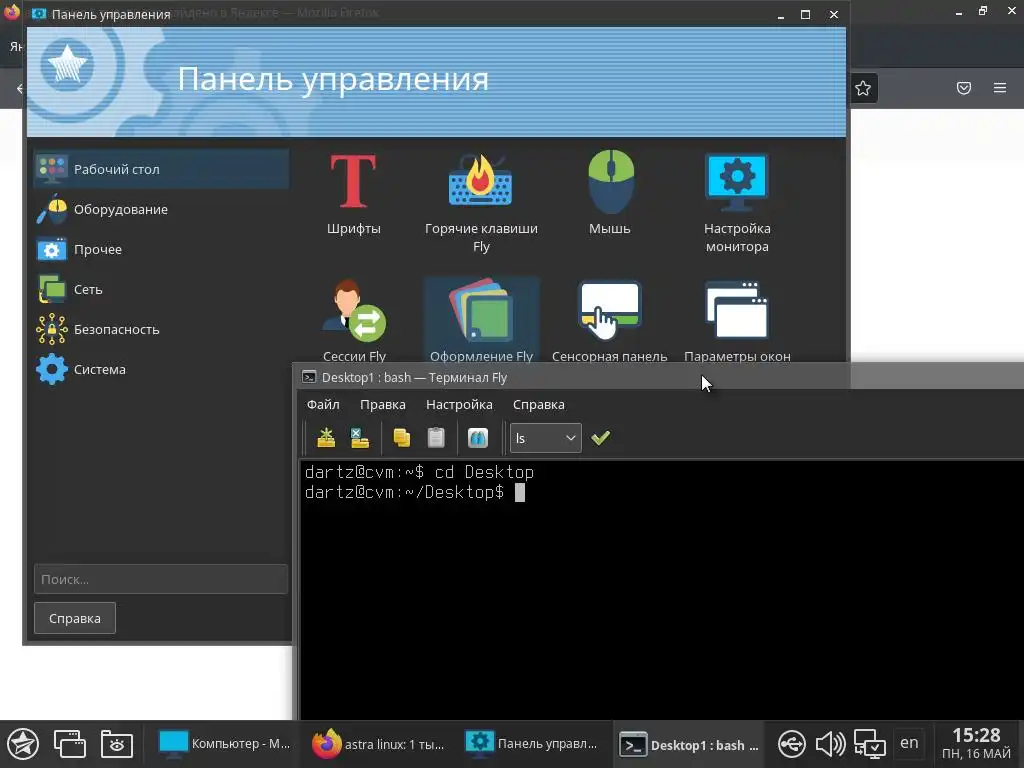Open the Справка menu in terminal
This screenshot has height=768, width=1024.
pyautogui.click(x=539, y=404)
